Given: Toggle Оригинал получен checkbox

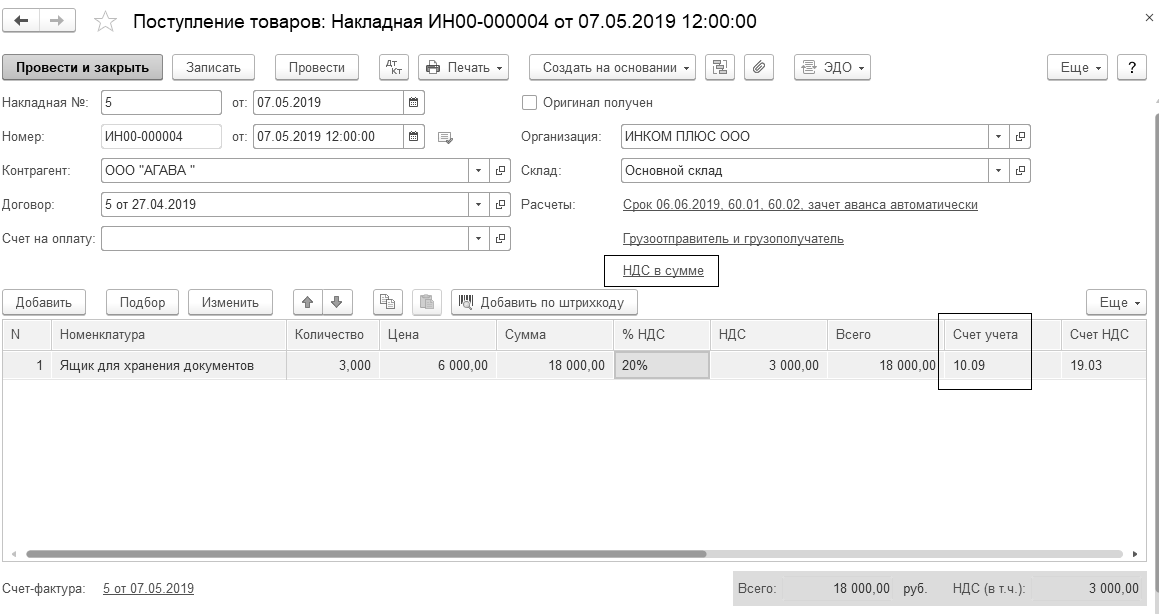Looking at the screenshot, I should coord(529,103).
